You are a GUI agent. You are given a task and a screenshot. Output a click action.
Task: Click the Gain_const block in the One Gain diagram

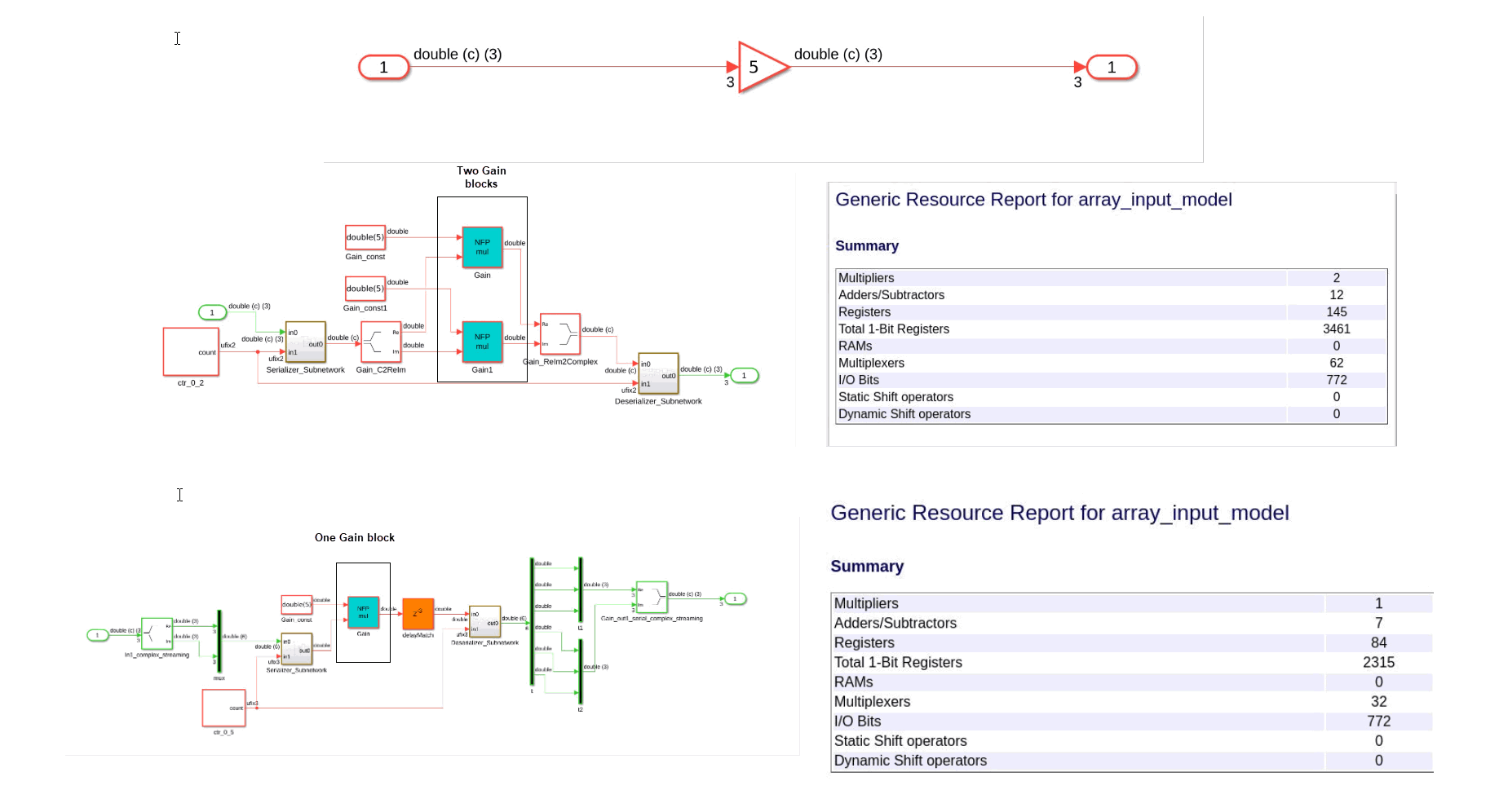tap(297, 605)
